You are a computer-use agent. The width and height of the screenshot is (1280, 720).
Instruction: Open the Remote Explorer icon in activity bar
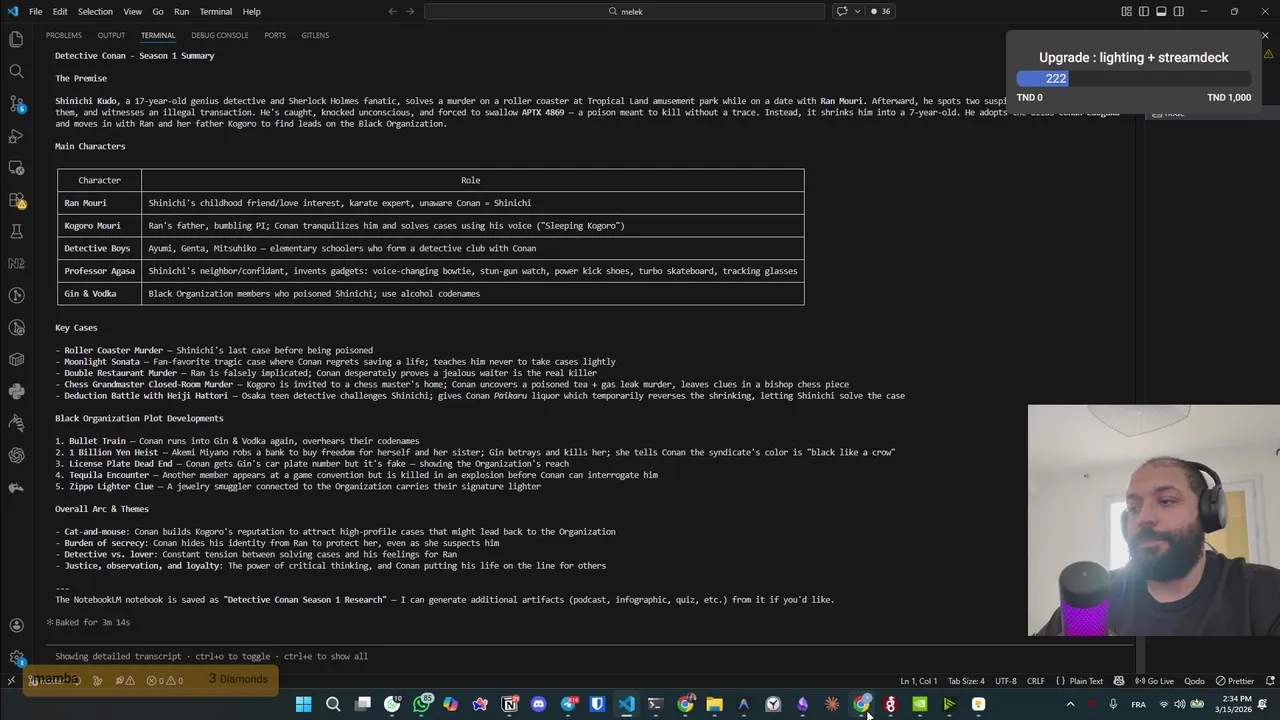pyautogui.click(x=16, y=167)
